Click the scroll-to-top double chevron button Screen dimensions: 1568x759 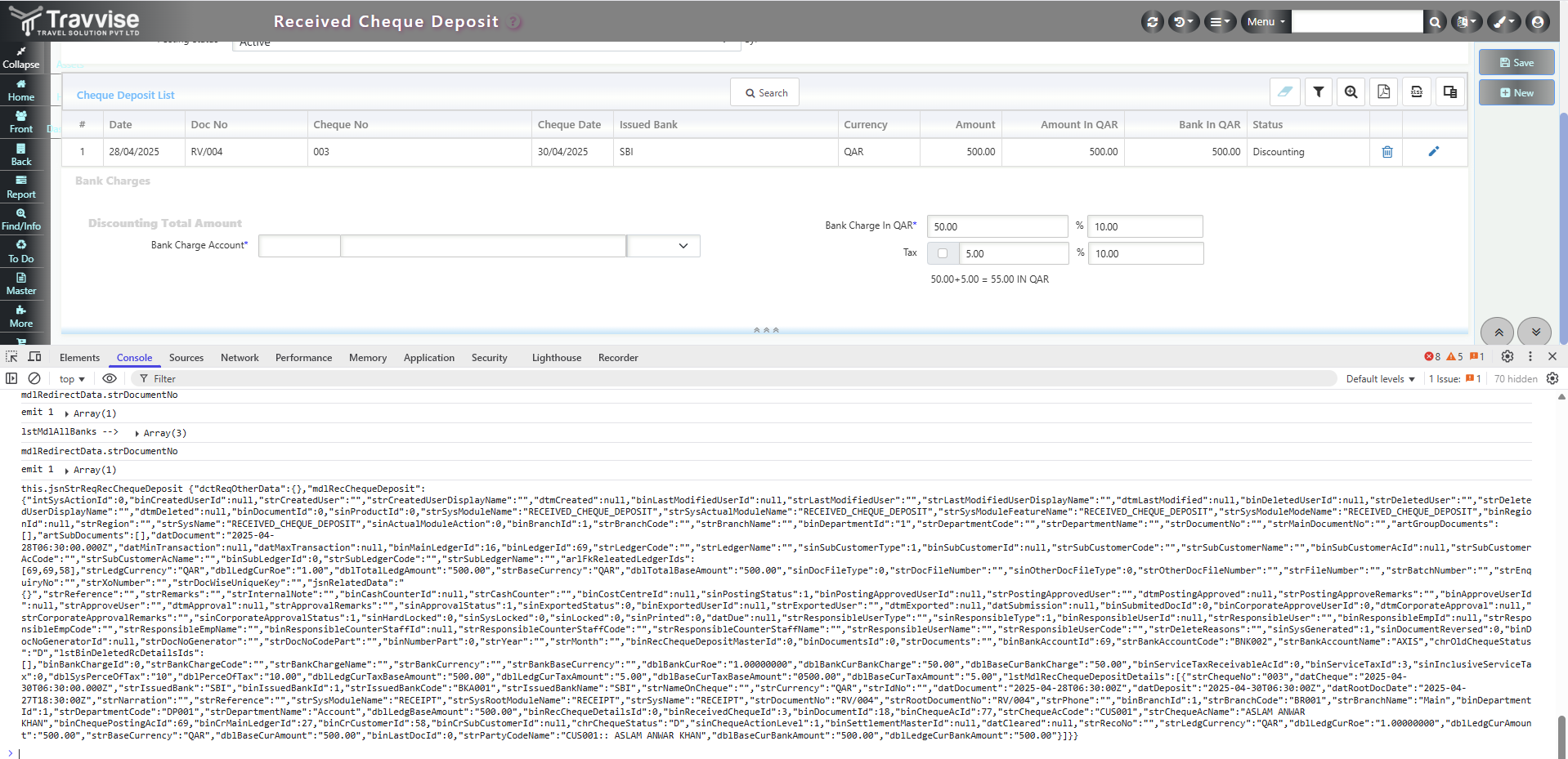pos(1498,332)
